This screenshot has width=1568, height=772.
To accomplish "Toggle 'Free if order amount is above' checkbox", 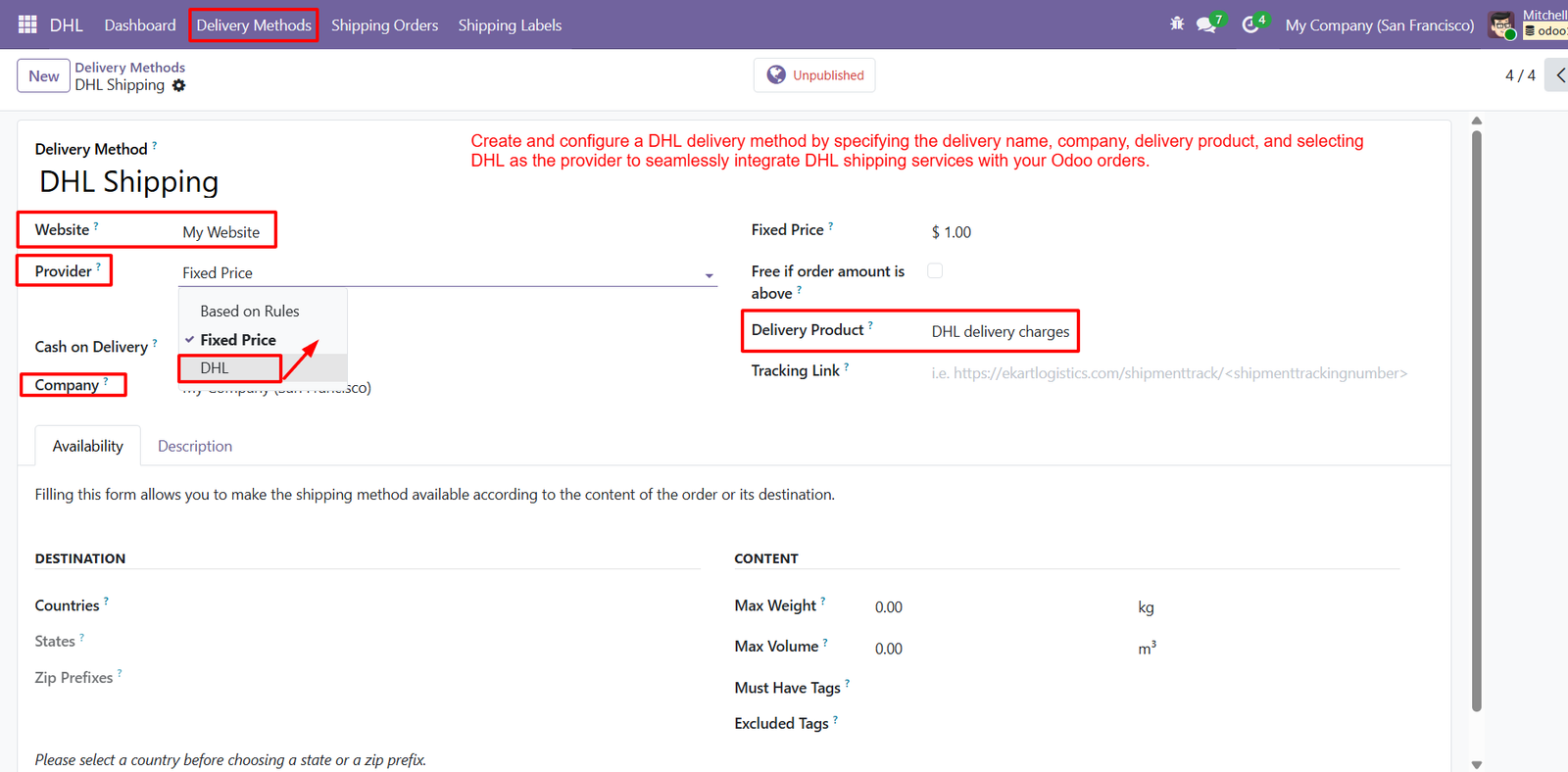I will pyautogui.click(x=935, y=270).
